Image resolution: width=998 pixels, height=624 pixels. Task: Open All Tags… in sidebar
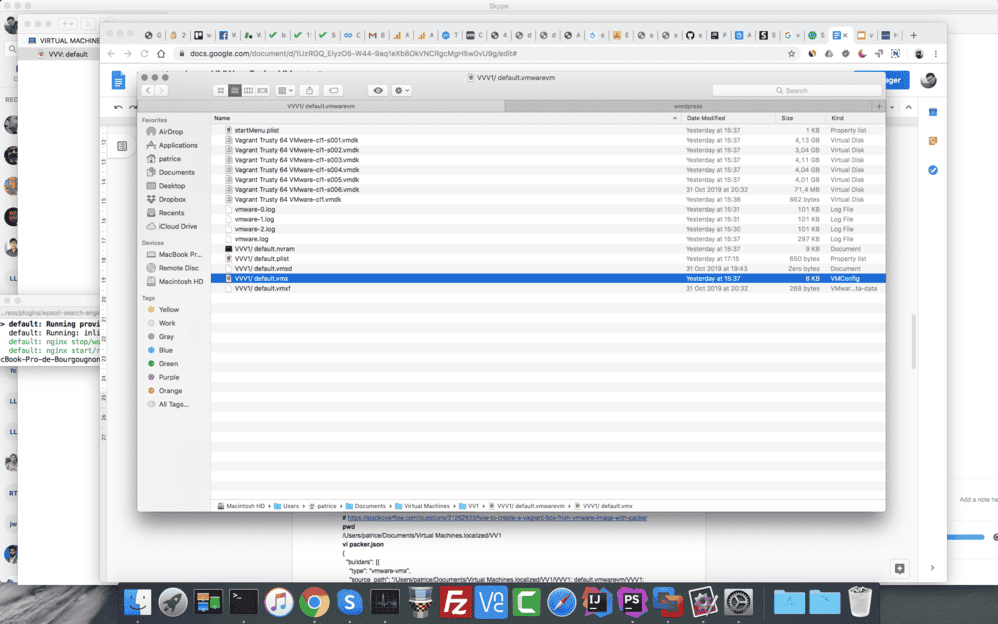click(x=168, y=404)
